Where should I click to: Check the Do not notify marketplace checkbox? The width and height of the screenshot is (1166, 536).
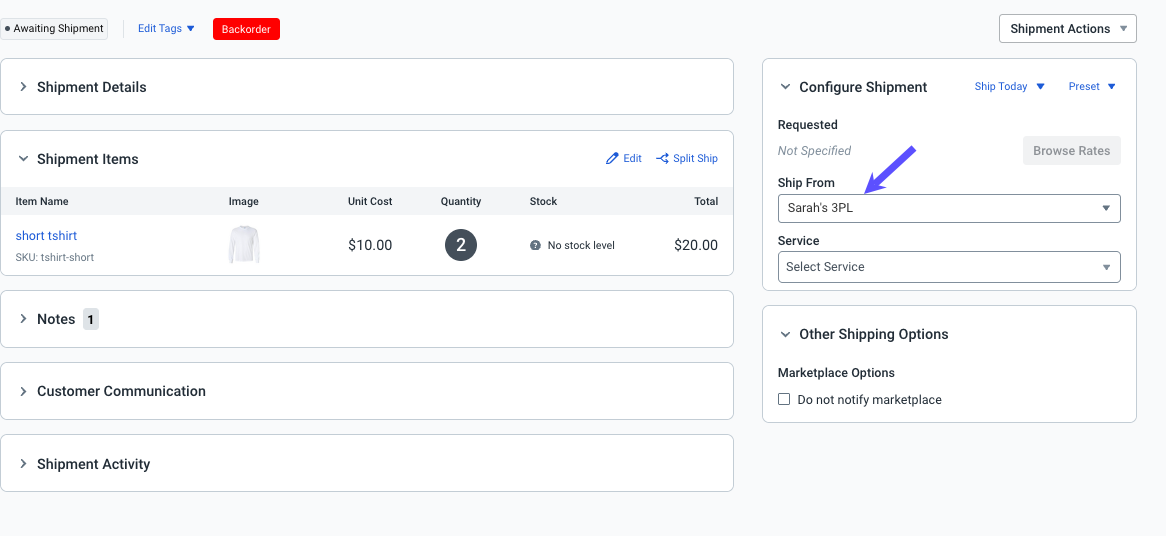tap(784, 400)
